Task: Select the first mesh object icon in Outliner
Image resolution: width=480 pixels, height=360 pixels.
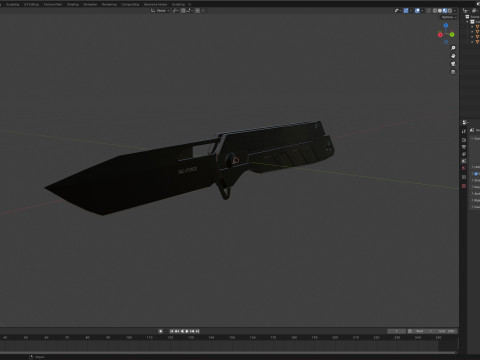Action: 477,27
